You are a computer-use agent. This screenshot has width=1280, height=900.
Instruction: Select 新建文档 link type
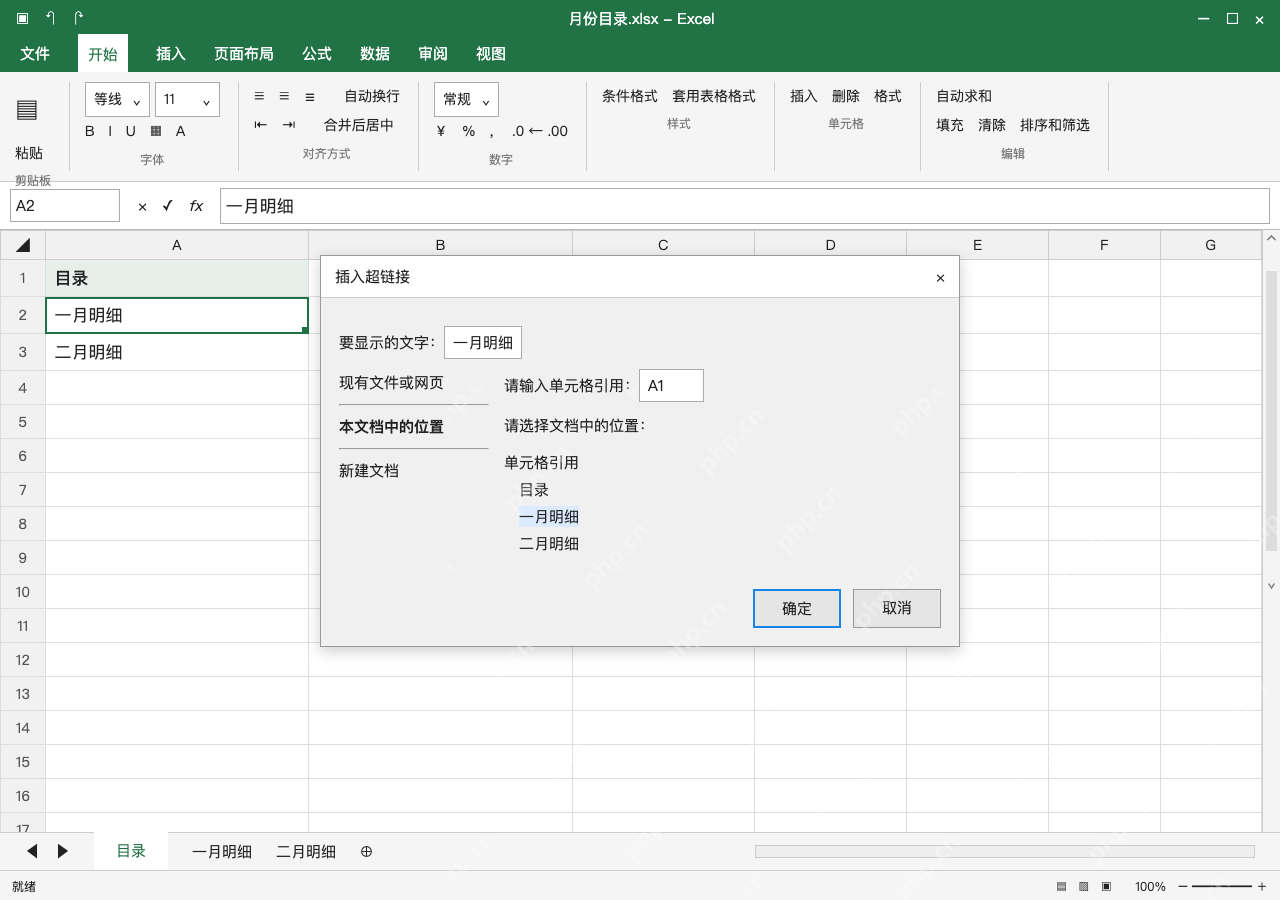coord(369,470)
